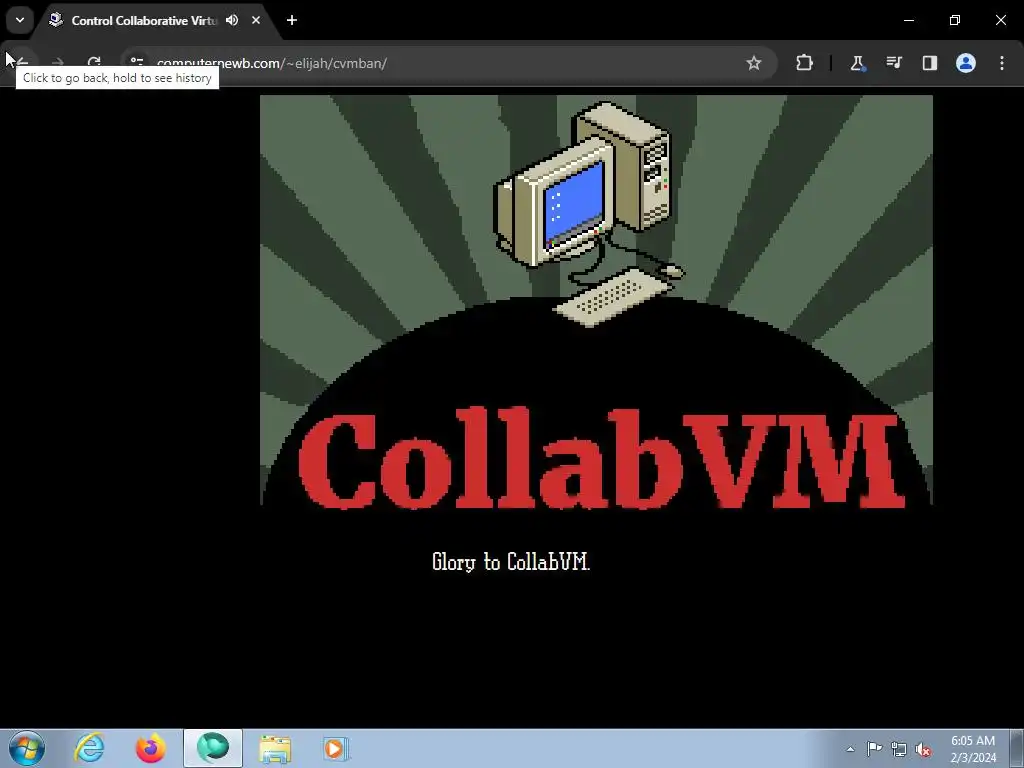Restore down the browser window
Viewport: 1024px width, 768px height.
pos(955,20)
